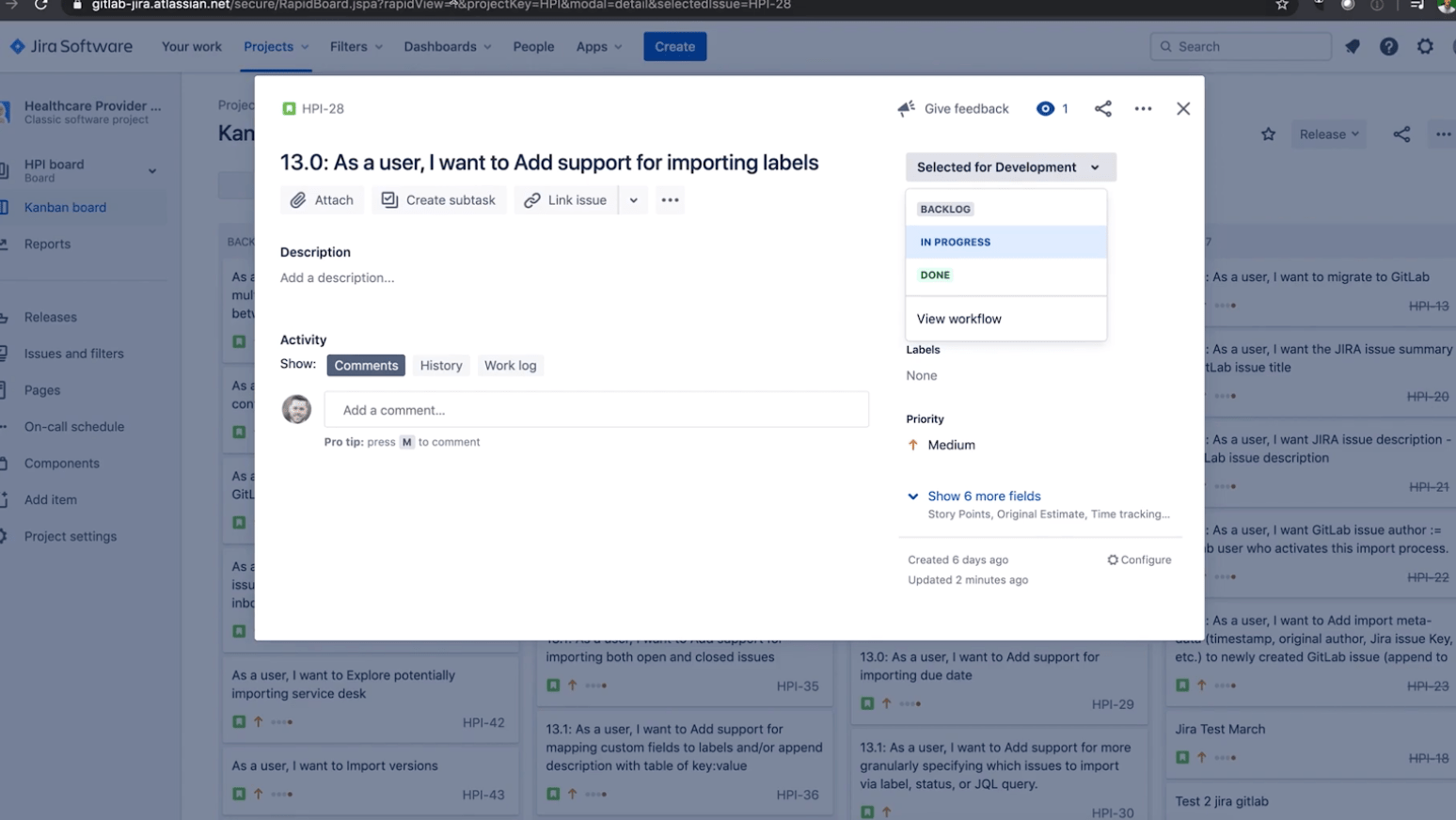1456x820 pixels.
Task: Open the Selected for Development status dropdown
Action: (1008, 166)
